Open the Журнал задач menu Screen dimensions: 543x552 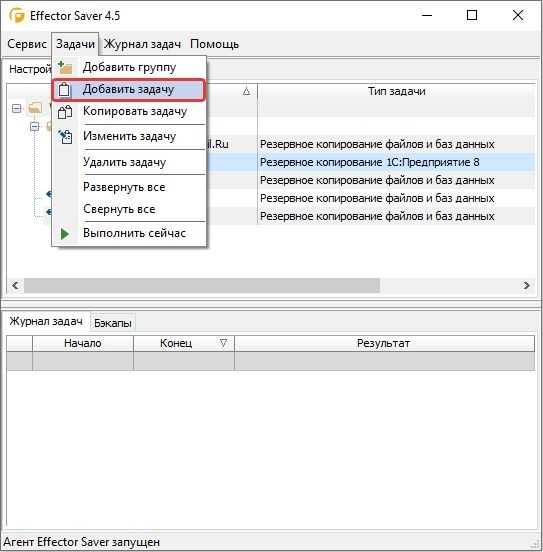(142, 44)
